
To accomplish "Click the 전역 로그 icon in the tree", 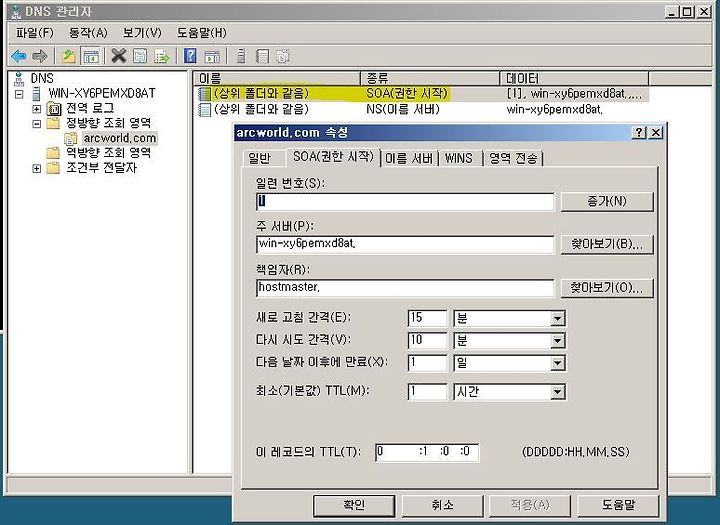I will click(x=54, y=108).
